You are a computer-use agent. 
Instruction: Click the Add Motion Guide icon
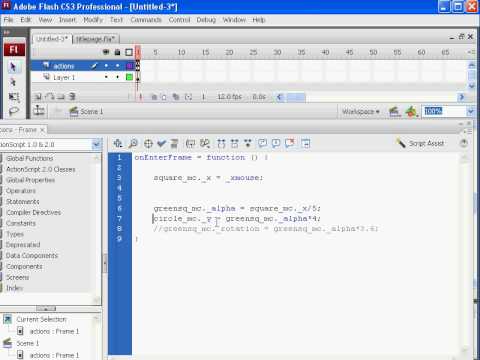click(x=50, y=97)
